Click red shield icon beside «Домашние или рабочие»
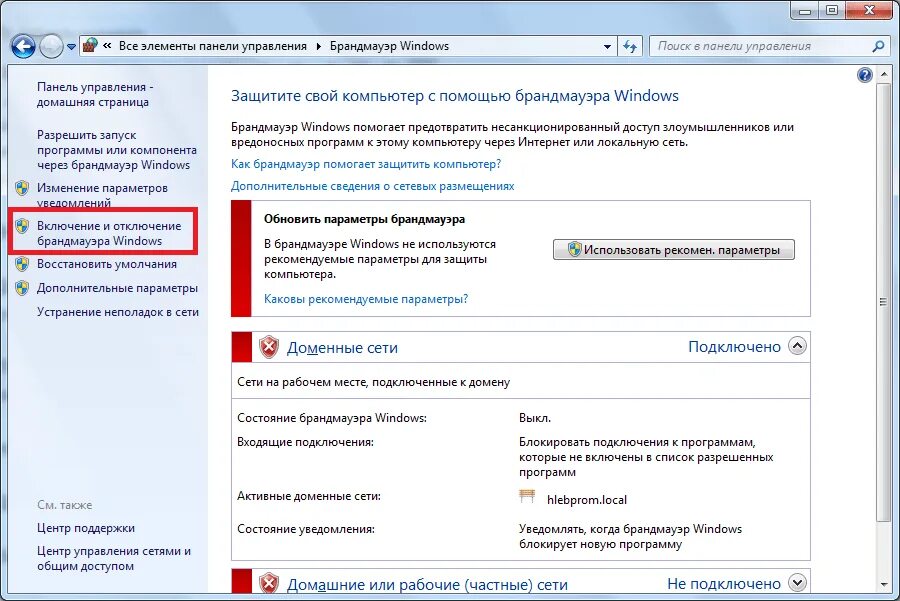 pos(269,583)
